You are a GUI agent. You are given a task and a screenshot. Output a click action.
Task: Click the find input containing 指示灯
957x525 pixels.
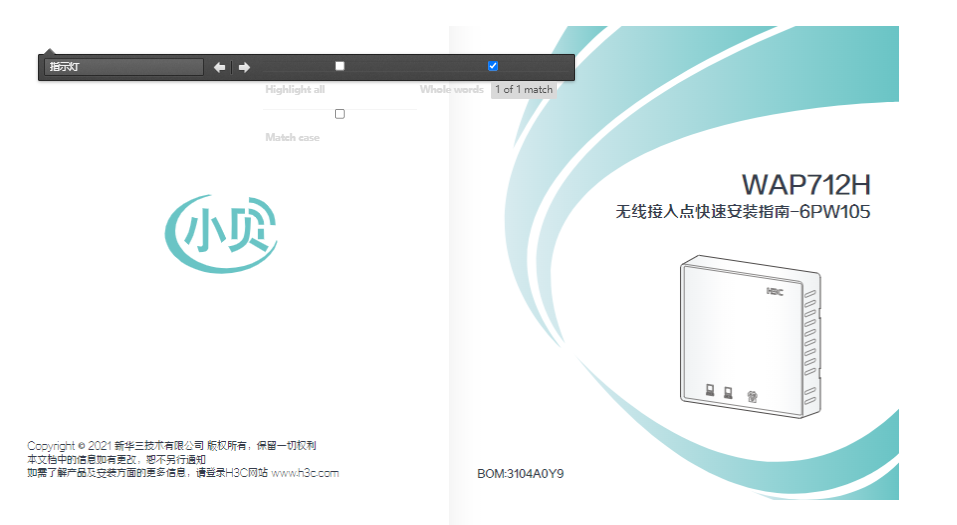tap(123, 67)
